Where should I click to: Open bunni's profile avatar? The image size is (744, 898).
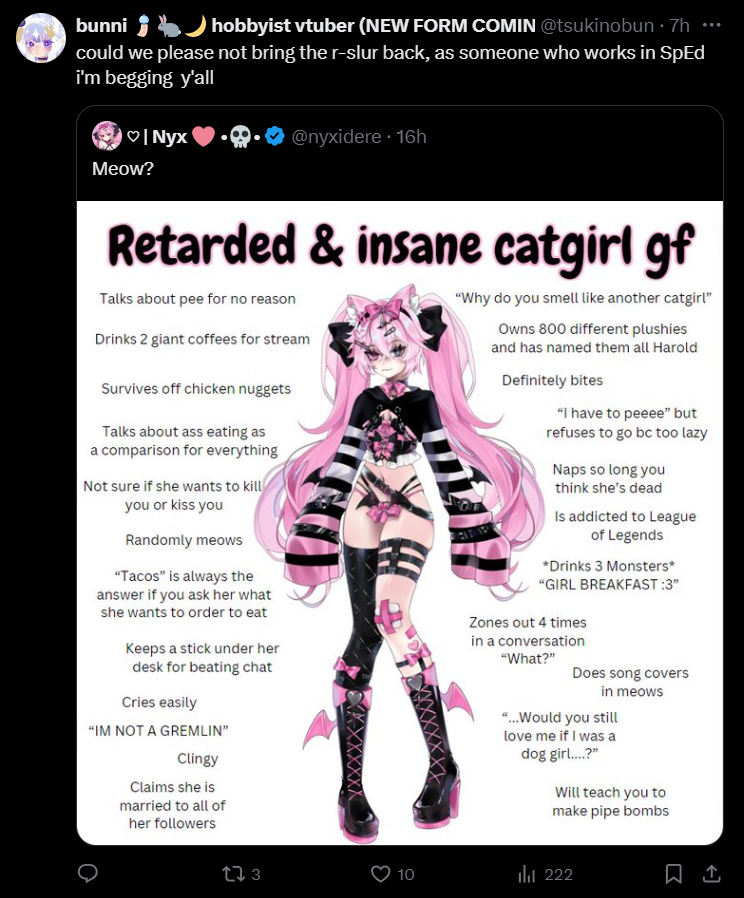[41, 38]
